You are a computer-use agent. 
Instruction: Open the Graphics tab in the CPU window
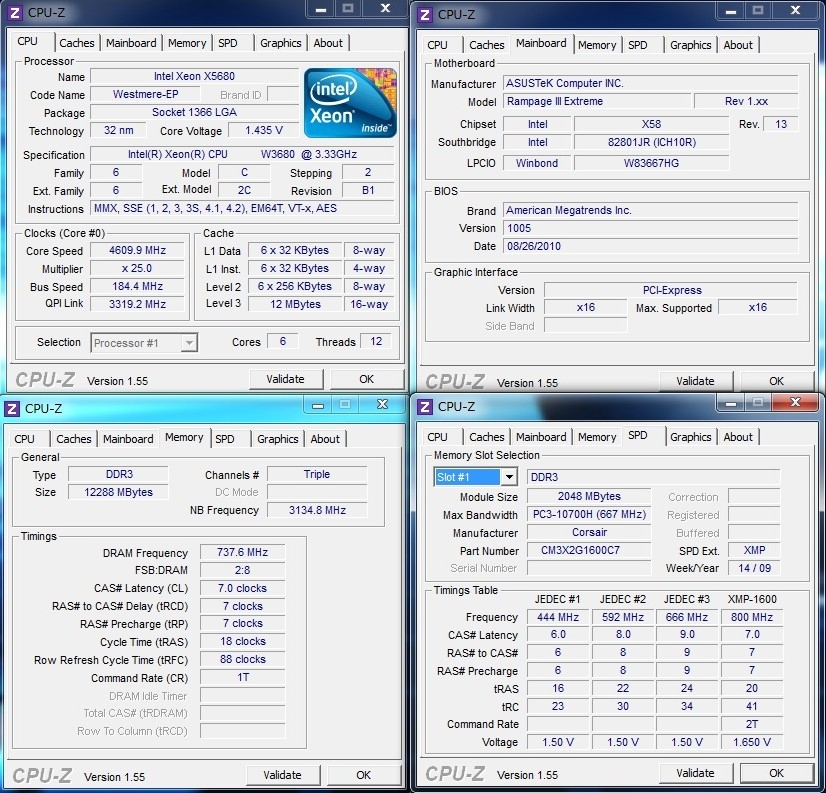(281, 43)
